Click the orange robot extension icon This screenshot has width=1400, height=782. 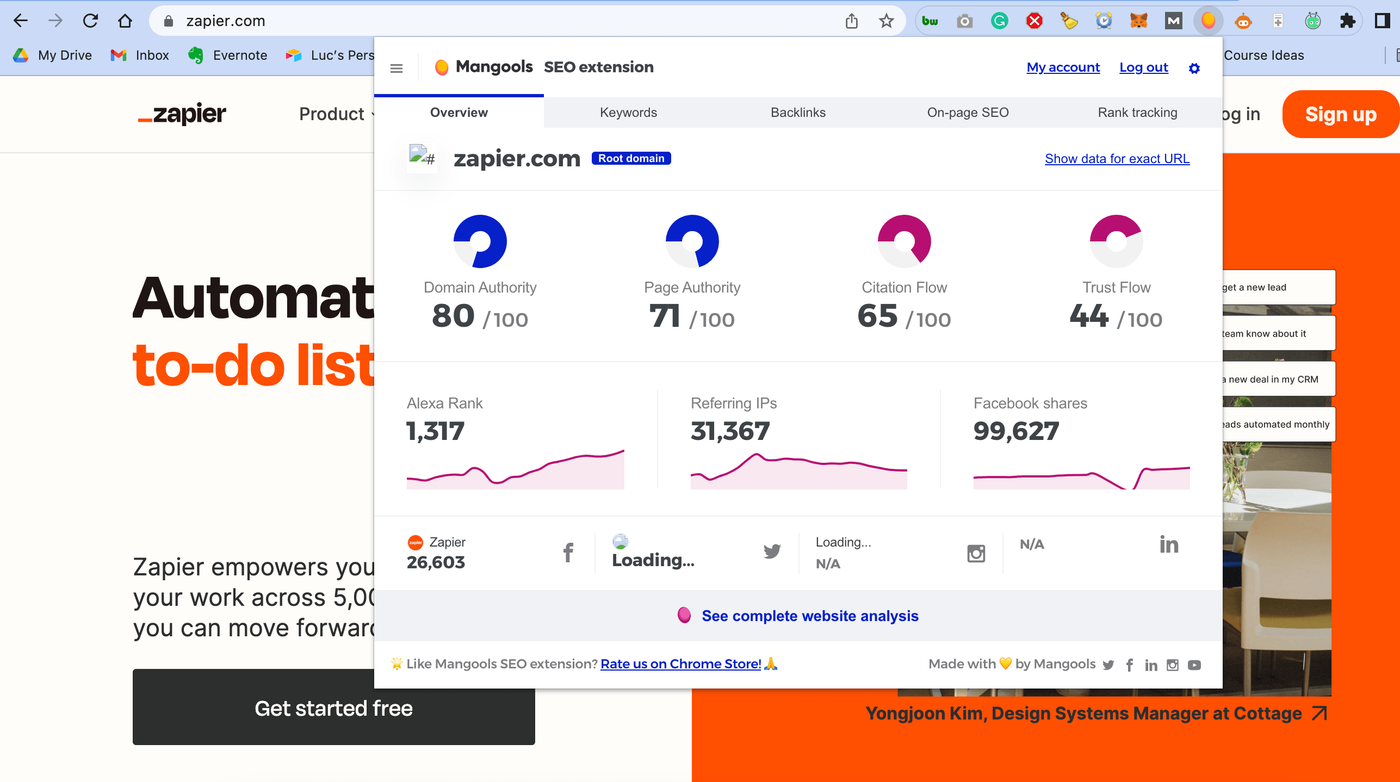click(1243, 20)
